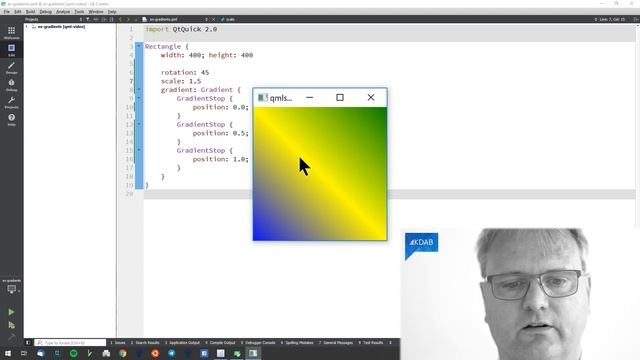Go forward in editor navigation history

[x=128, y=19]
